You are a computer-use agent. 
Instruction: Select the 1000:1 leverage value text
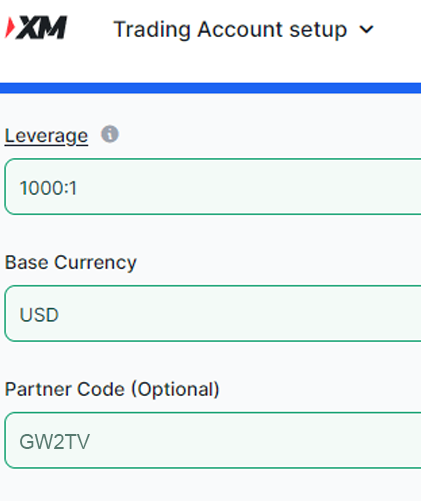tap(48, 188)
